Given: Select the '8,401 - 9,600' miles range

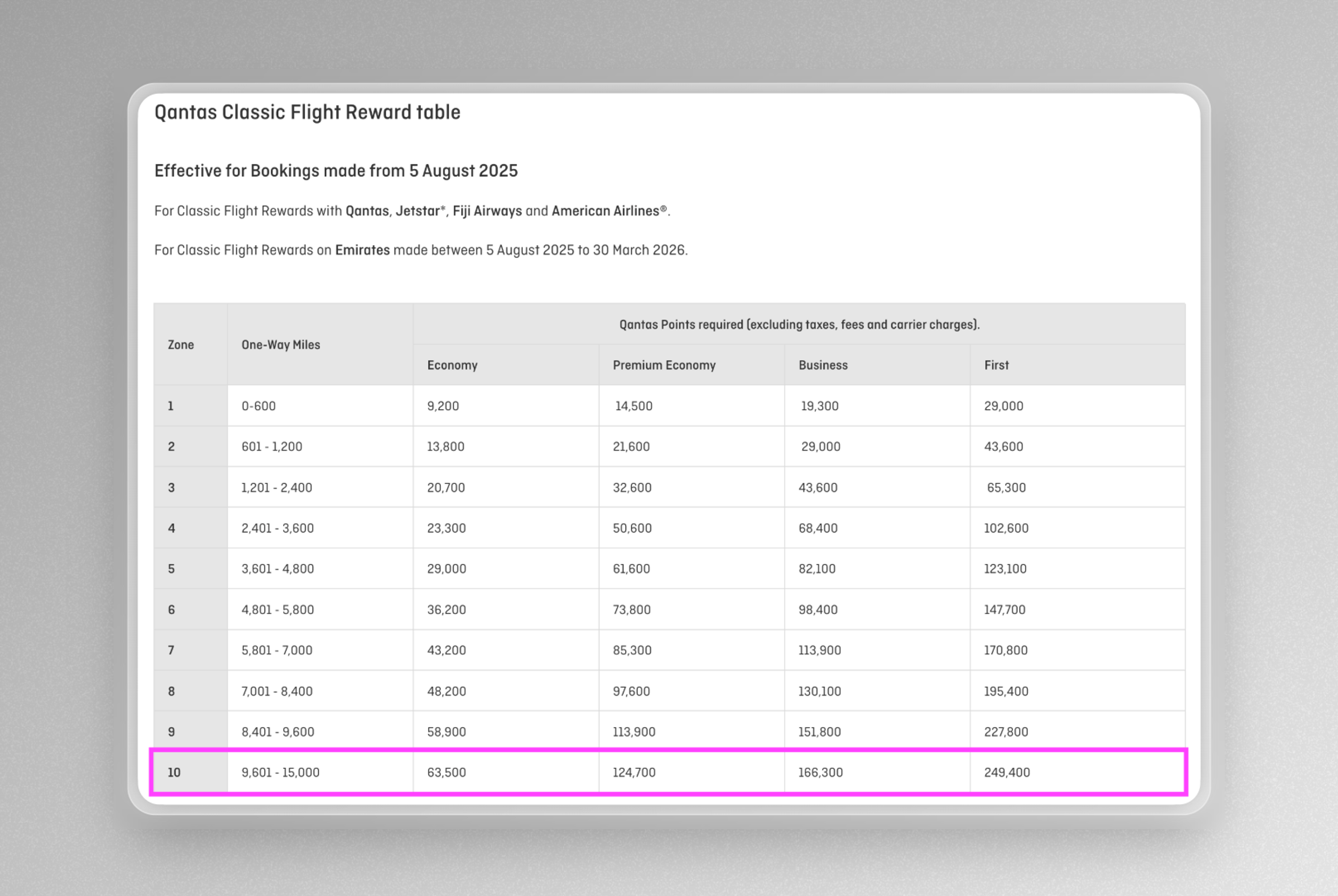Looking at the screenshot, I should pyautogui.click(x=278, y=732).
